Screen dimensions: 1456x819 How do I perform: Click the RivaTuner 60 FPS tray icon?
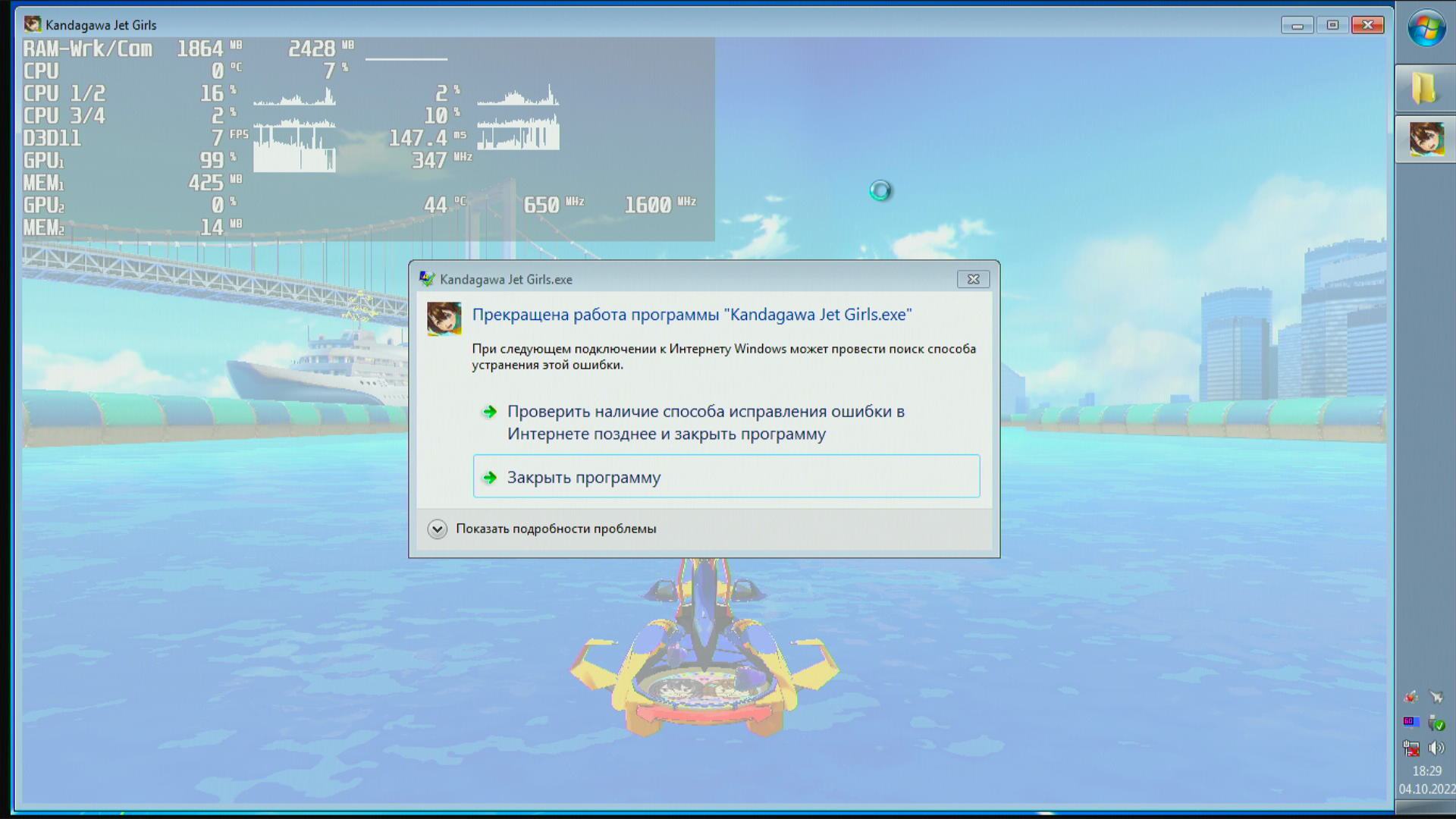[1411, 721]
